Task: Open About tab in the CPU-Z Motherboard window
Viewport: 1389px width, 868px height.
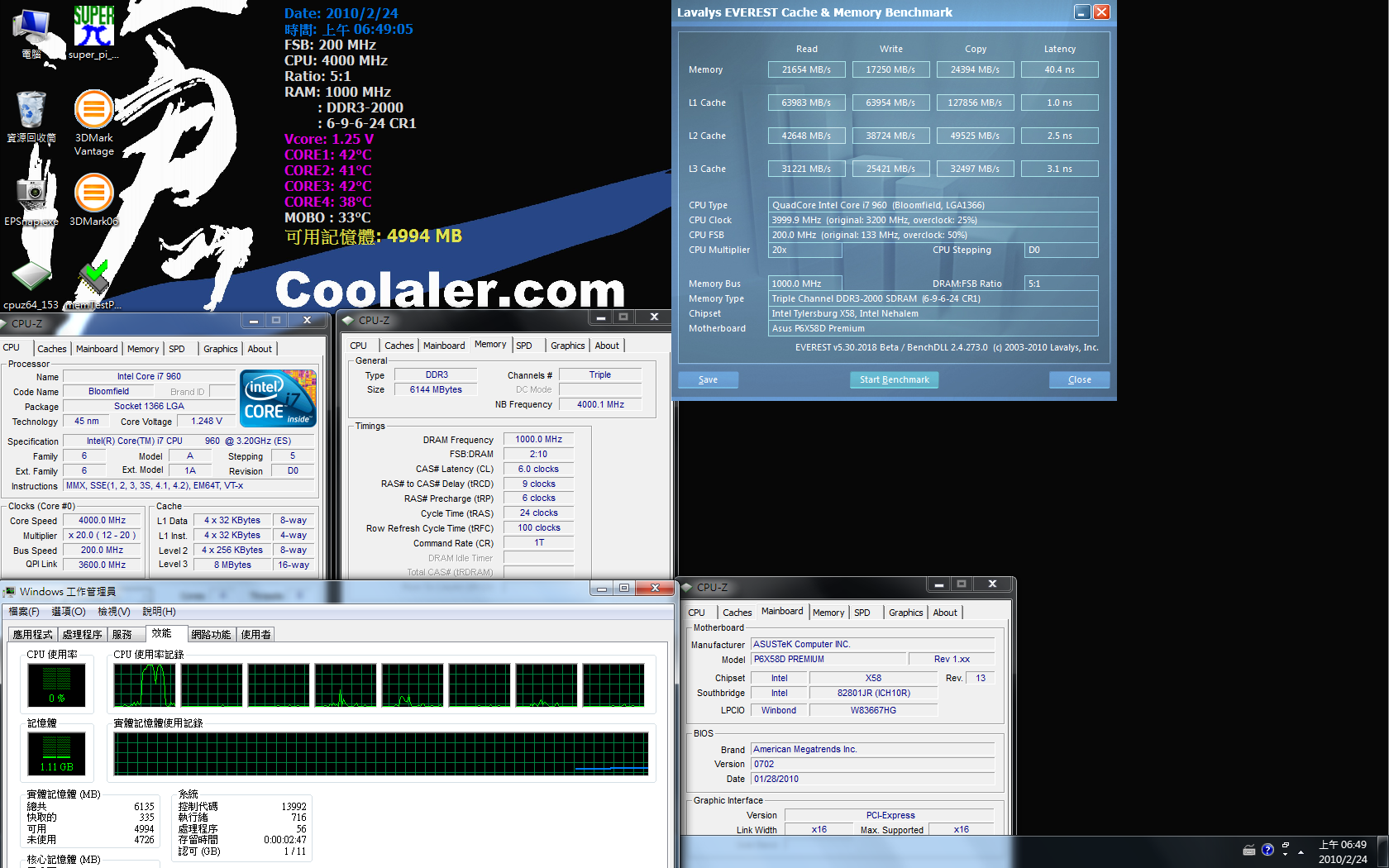Action: pyautogui.click(x=945, y=613)
